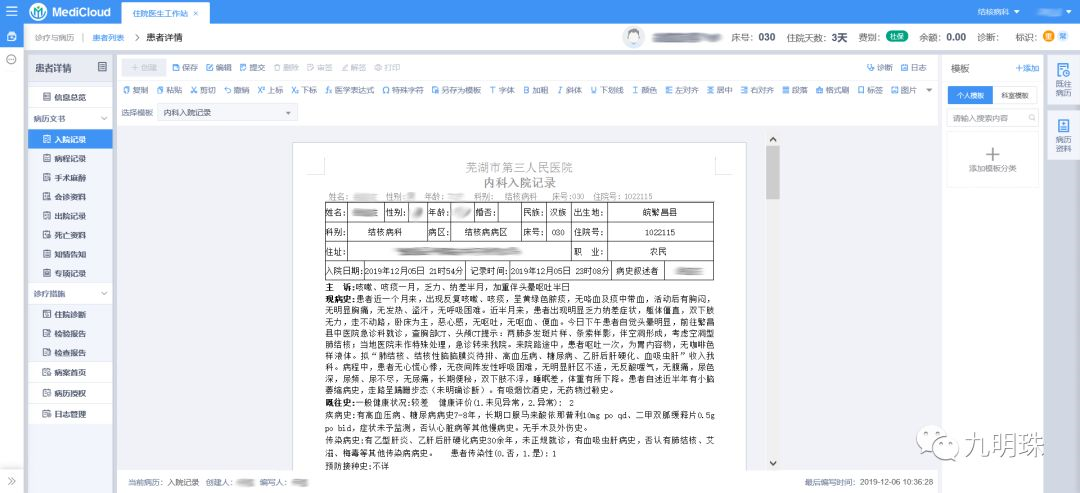Open the 选择模板 template dropdown
Screen dimensions: 1080x493
tap(227, 112)
